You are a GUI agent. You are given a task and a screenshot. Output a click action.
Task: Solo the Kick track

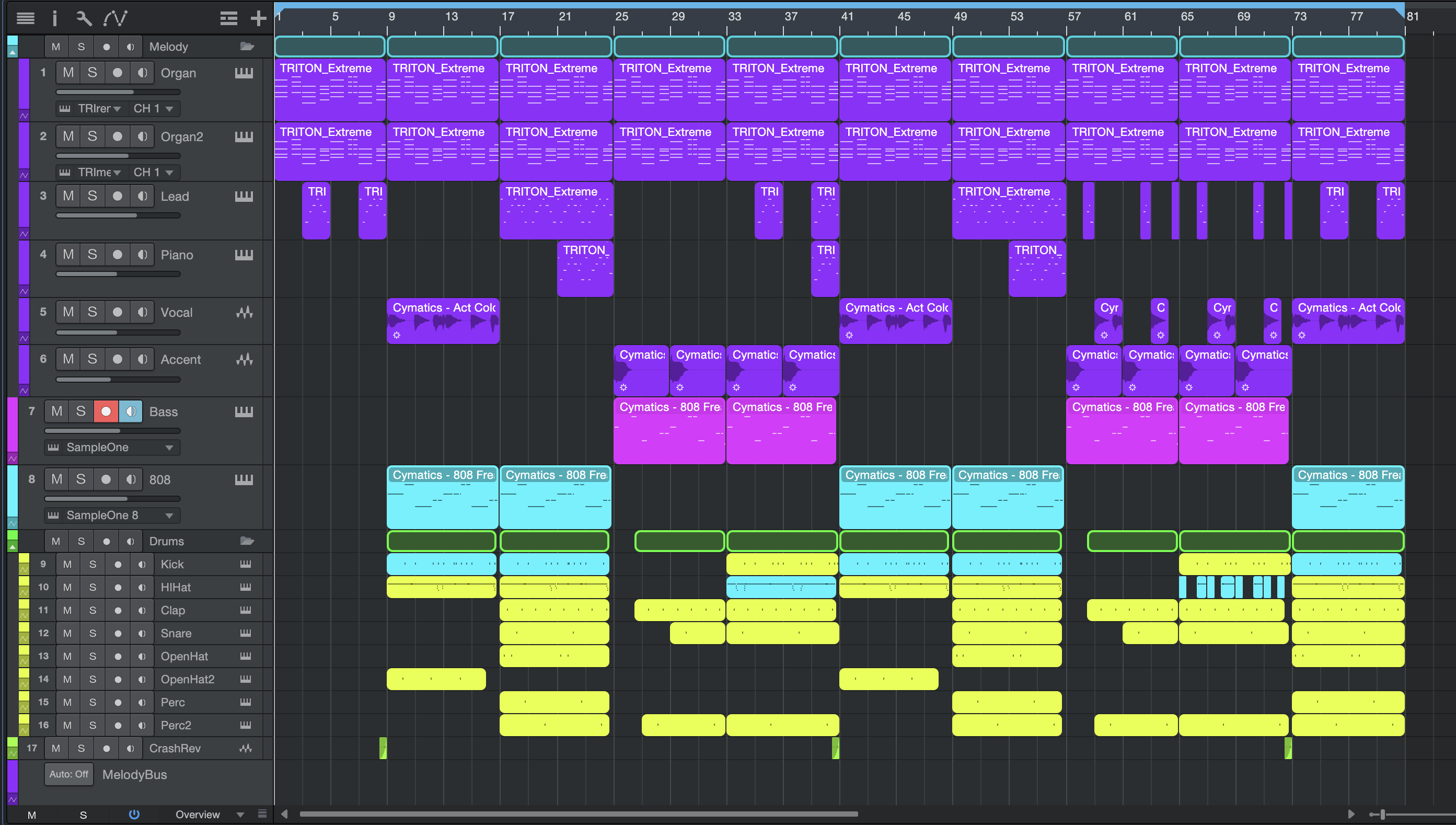(93, 564)
